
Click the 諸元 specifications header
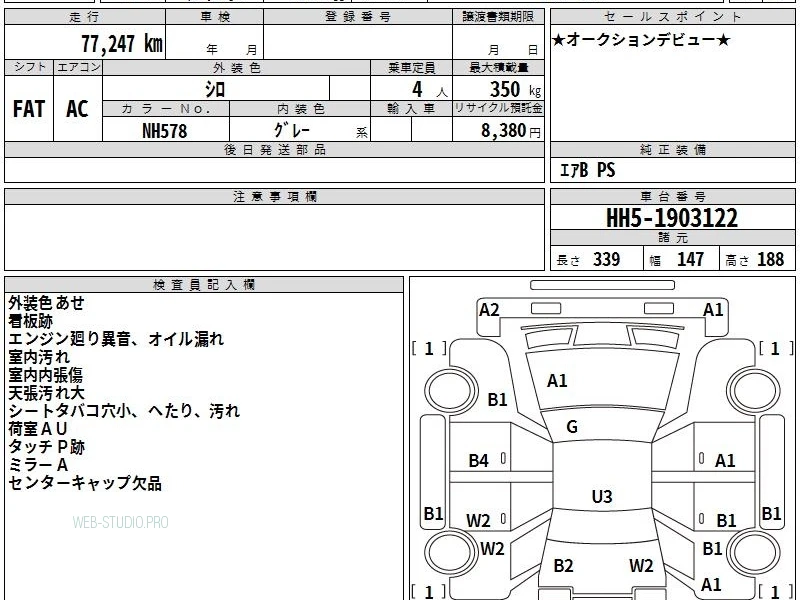[672, 238]
